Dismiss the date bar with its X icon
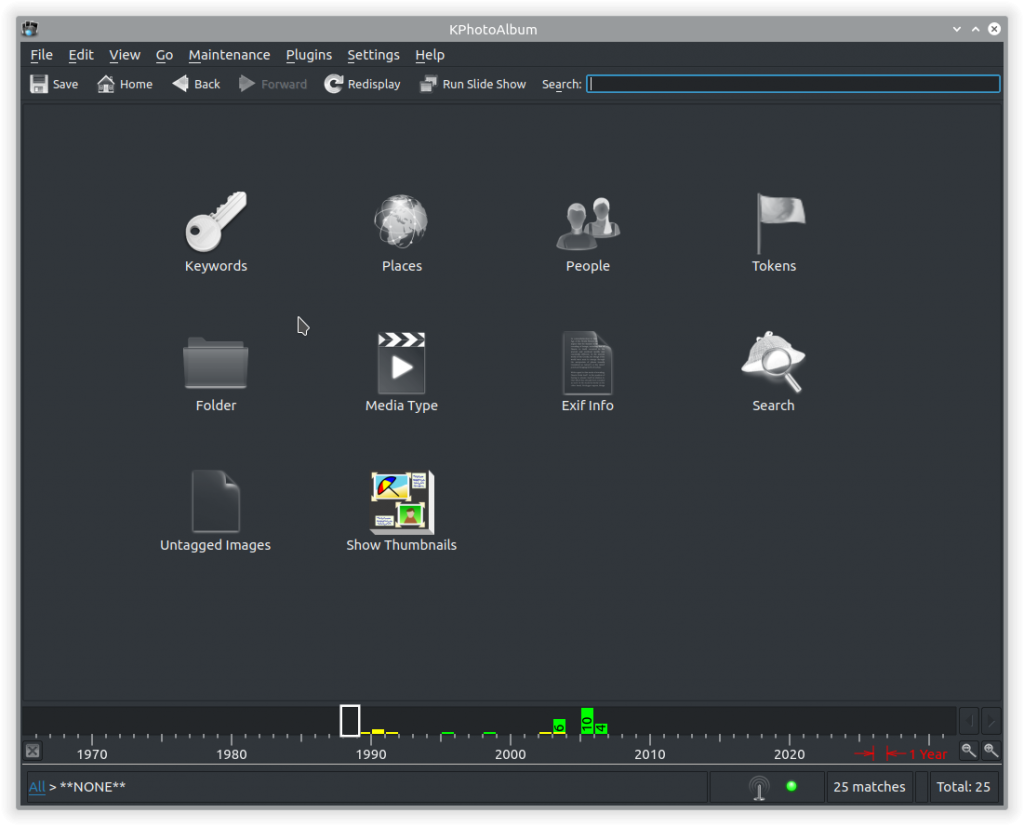The height and width of the screenshot is (826, 1024). tap(33, 750)
